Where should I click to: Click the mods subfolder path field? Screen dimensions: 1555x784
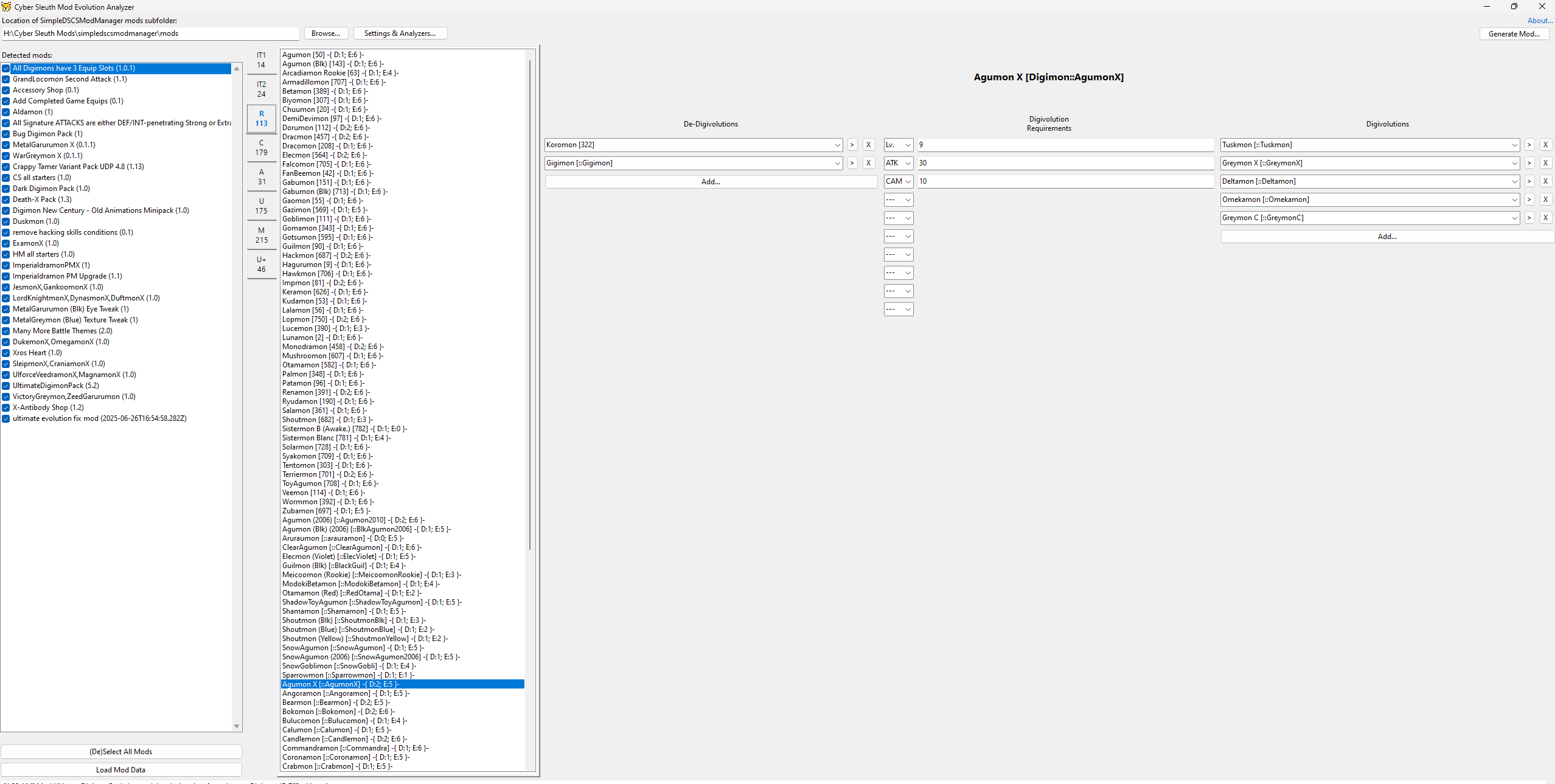(150, 33)
